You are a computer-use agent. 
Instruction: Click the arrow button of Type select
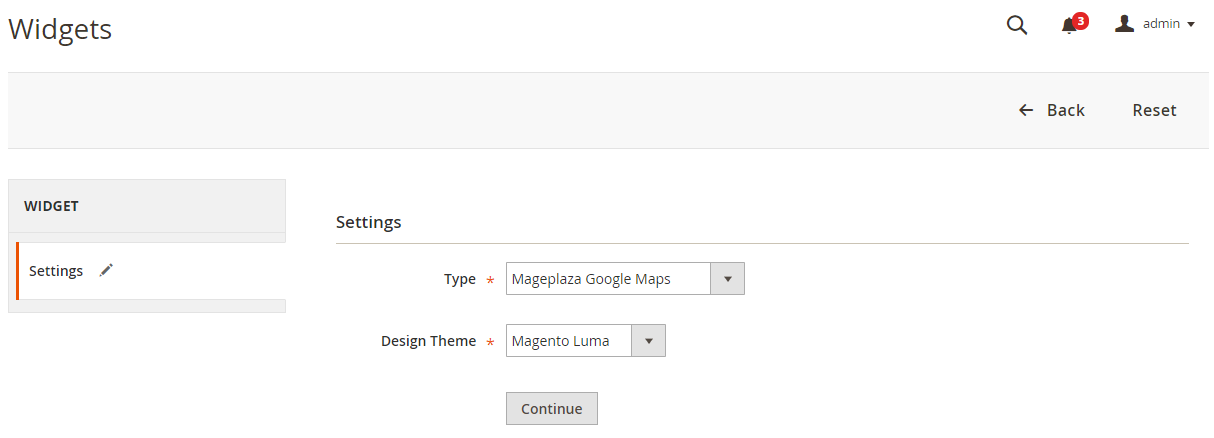[x=727, y=279]
